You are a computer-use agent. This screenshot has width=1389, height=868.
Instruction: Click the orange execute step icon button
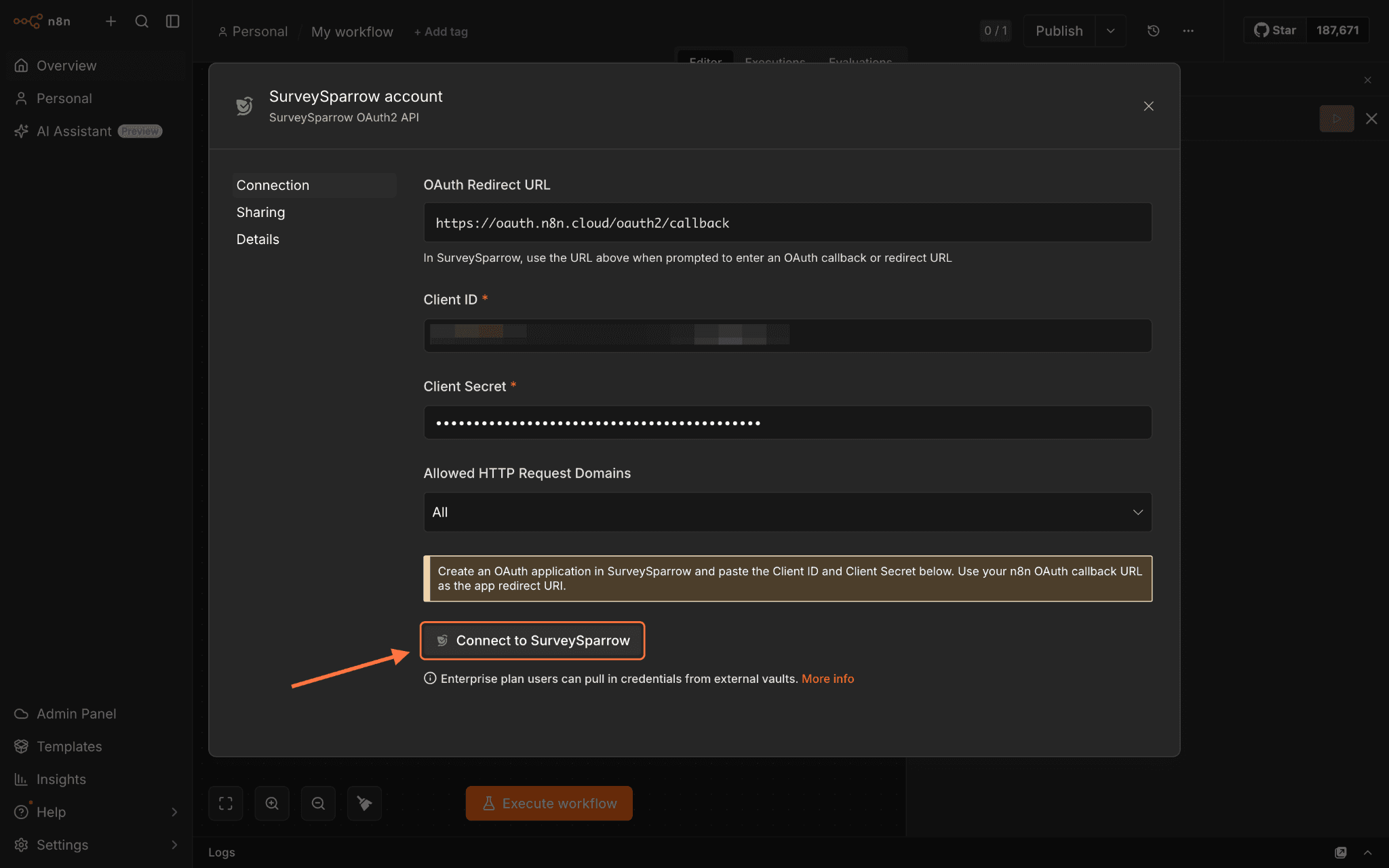1336,119
